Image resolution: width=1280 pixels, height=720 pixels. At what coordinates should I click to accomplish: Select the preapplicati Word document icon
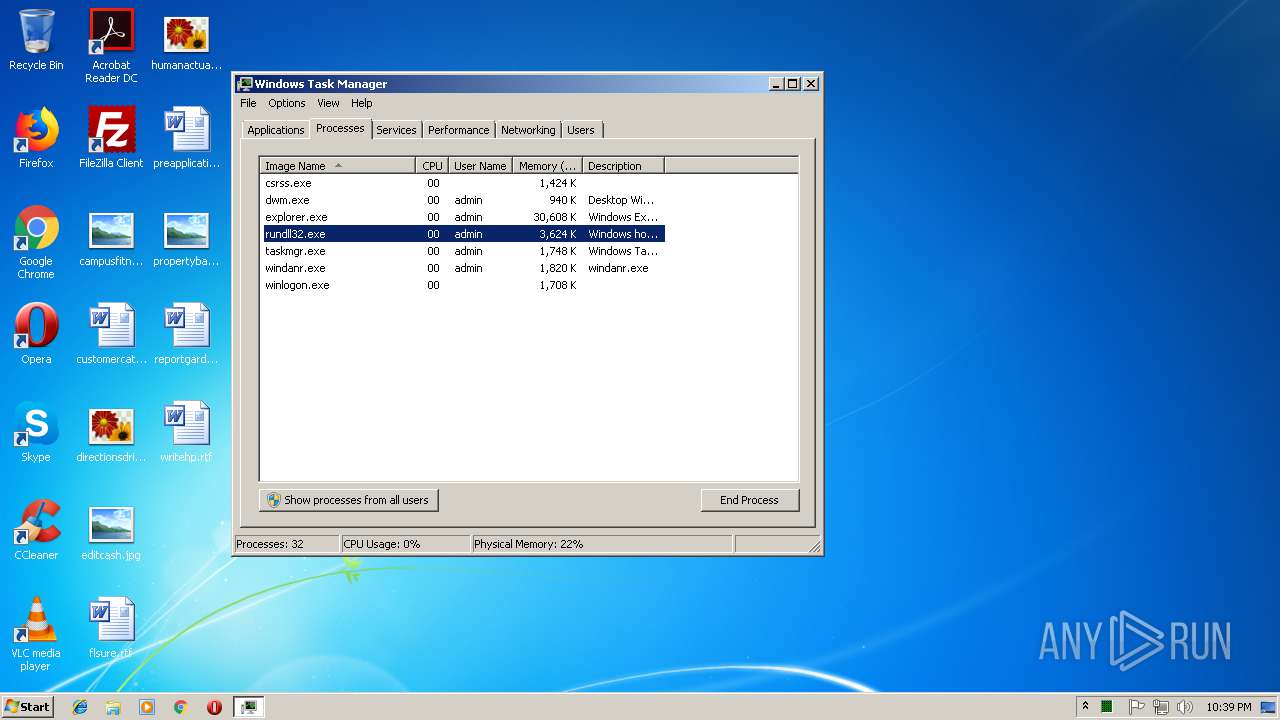tap(186, 138)
